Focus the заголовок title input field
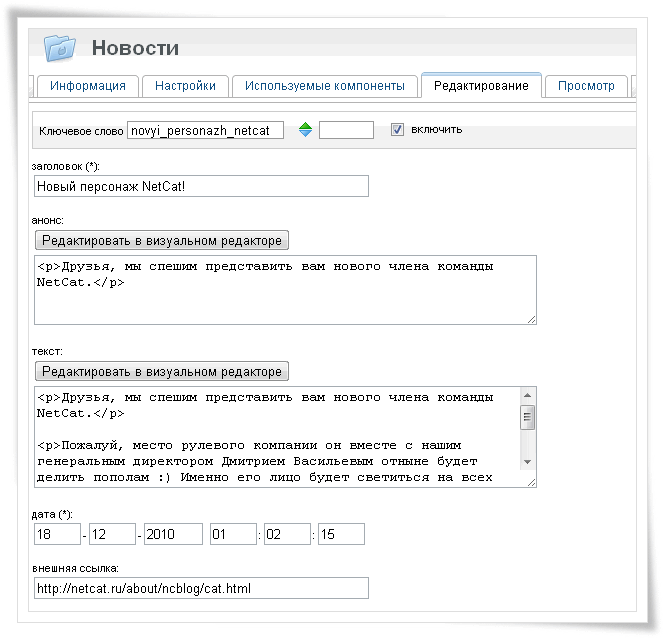The image size is (663, 638). (201, 186)
